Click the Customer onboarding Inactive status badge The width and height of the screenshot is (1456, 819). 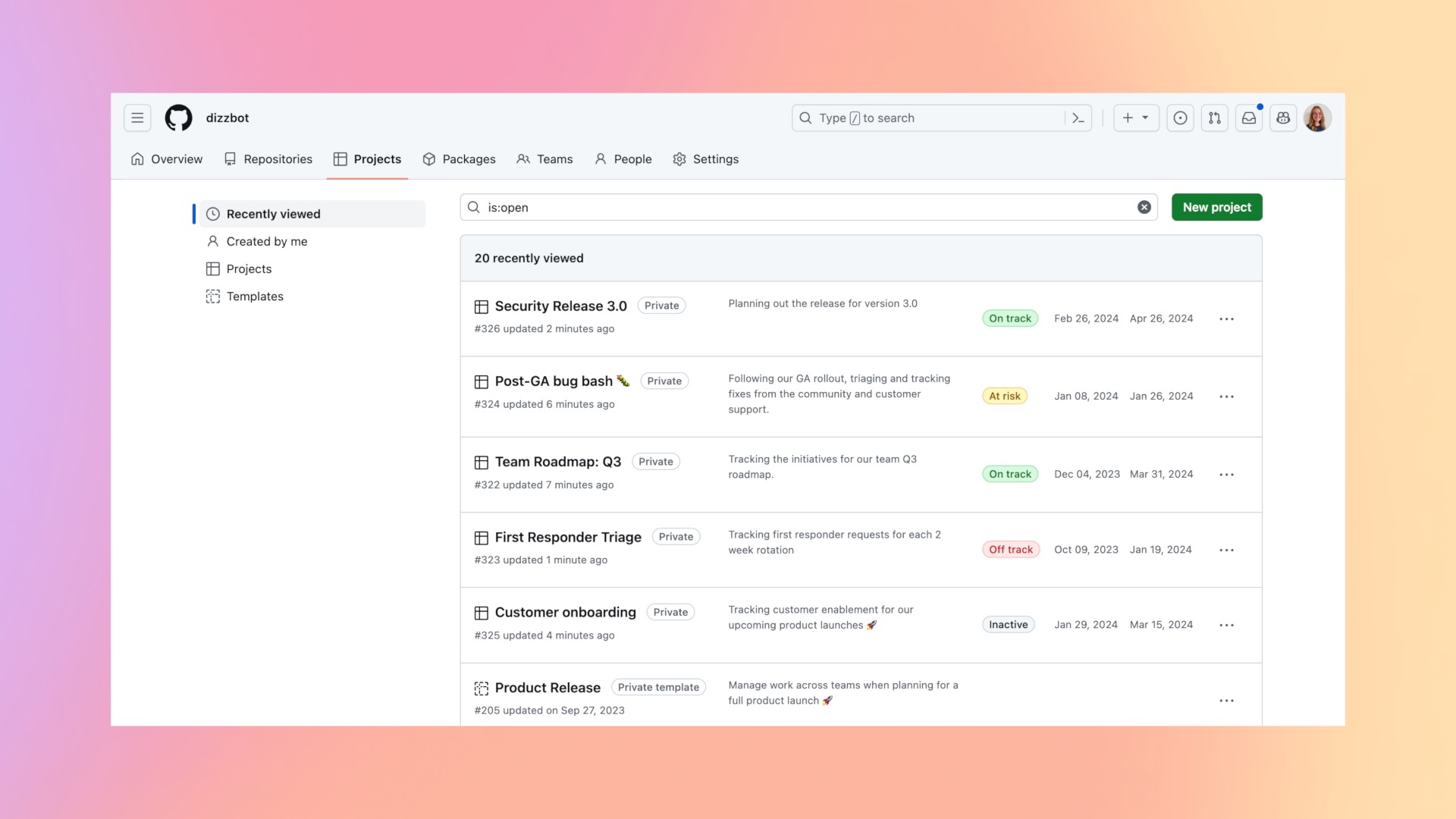click(1008, 624)
